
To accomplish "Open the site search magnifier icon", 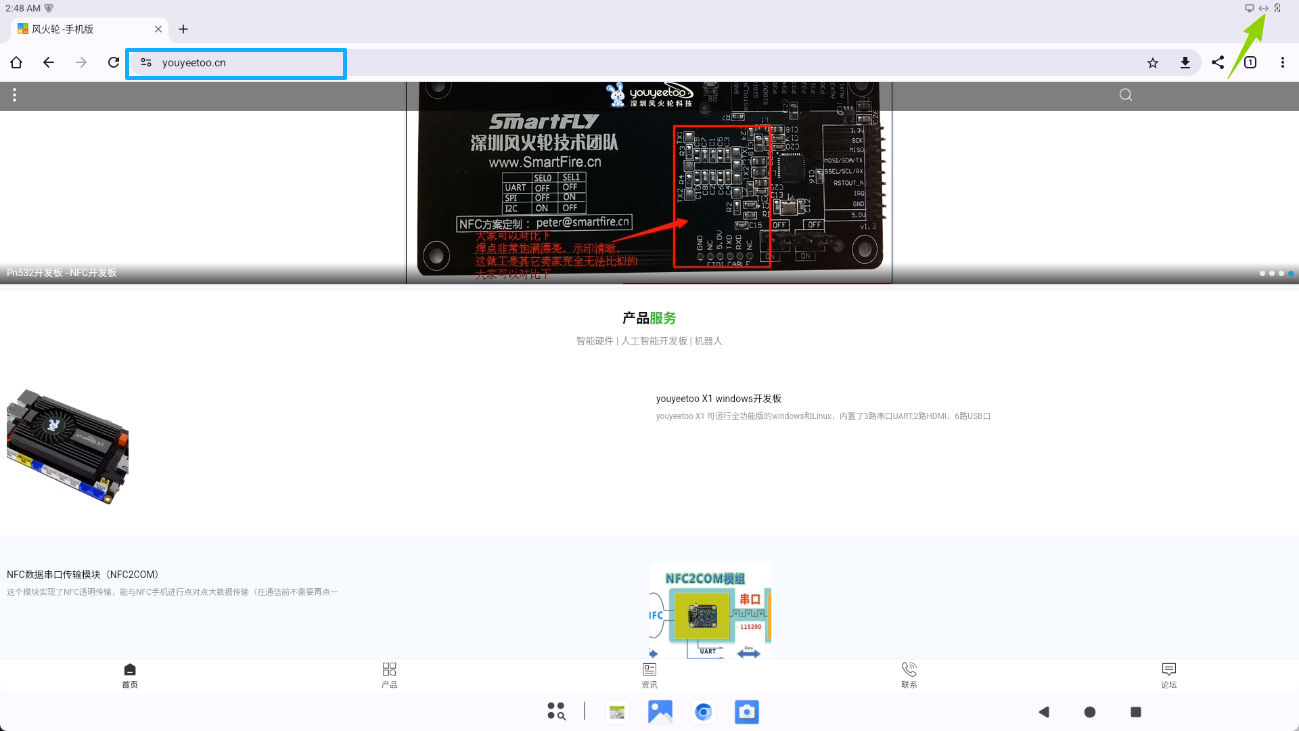I will [1125, 95].
